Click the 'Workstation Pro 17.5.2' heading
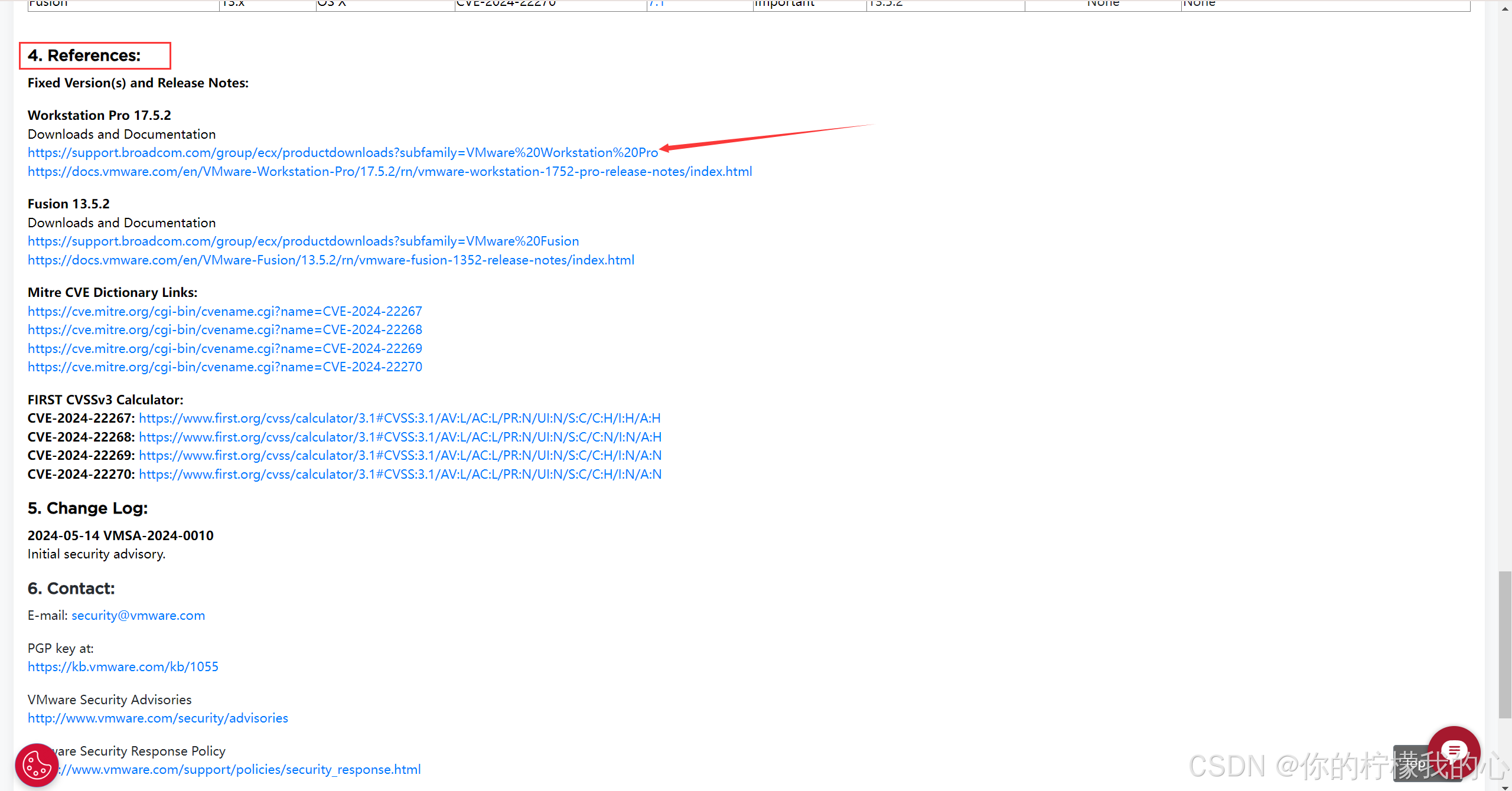The image size is (1512, 791). (99, 115)
